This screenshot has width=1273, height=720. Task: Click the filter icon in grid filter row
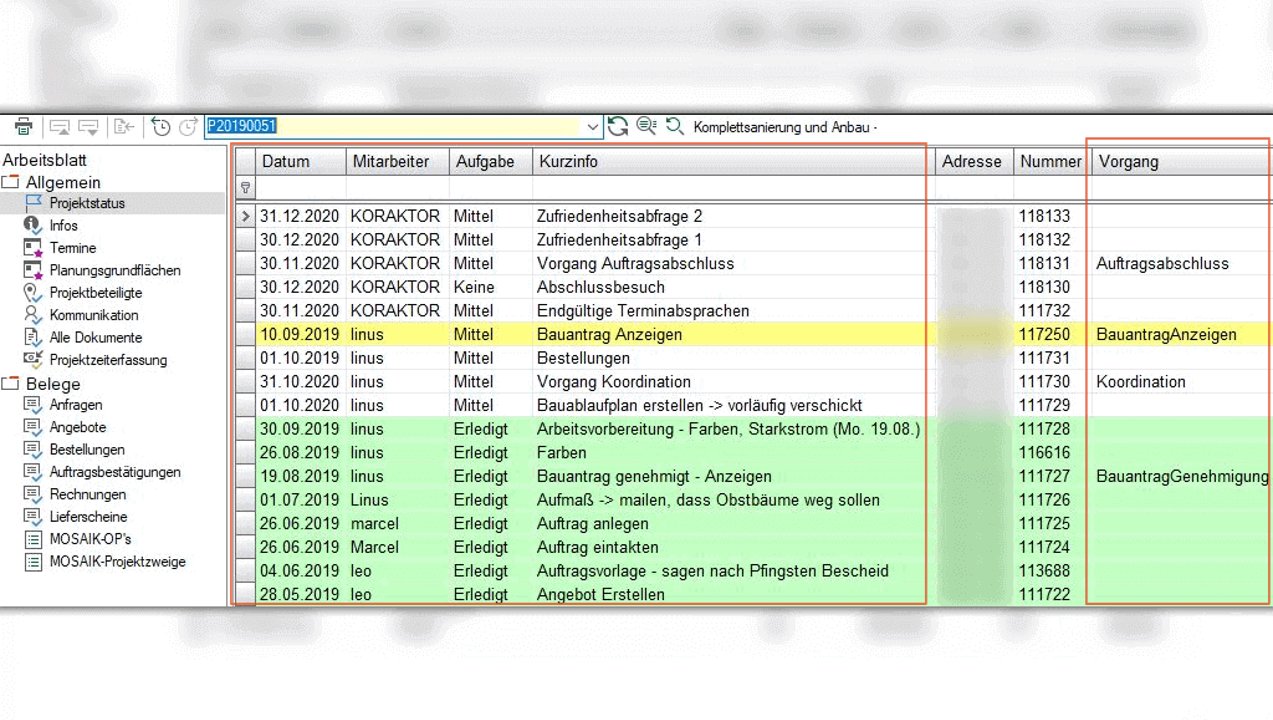(x=245, y=187)
